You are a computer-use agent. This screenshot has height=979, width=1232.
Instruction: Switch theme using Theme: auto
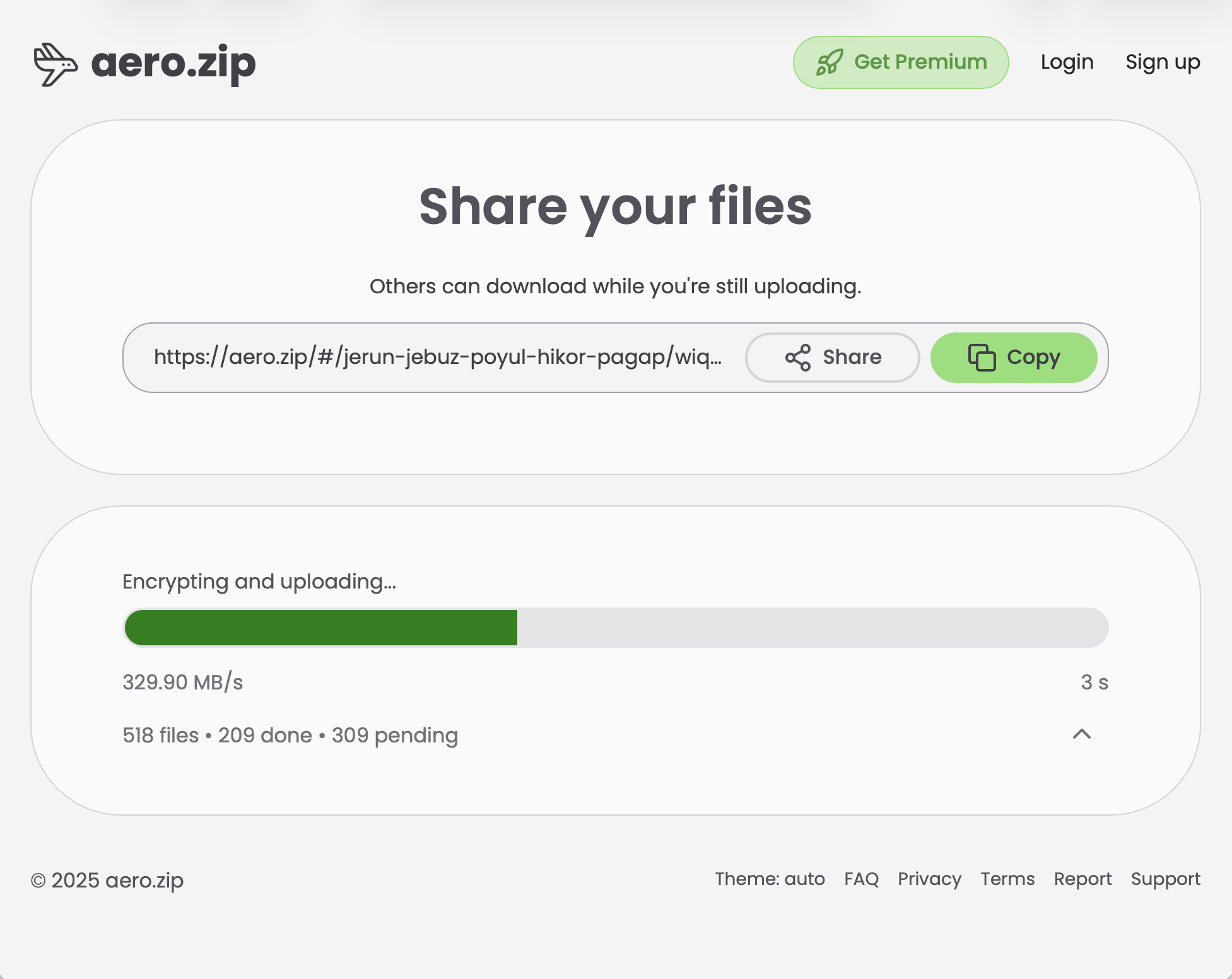[770, 879]
